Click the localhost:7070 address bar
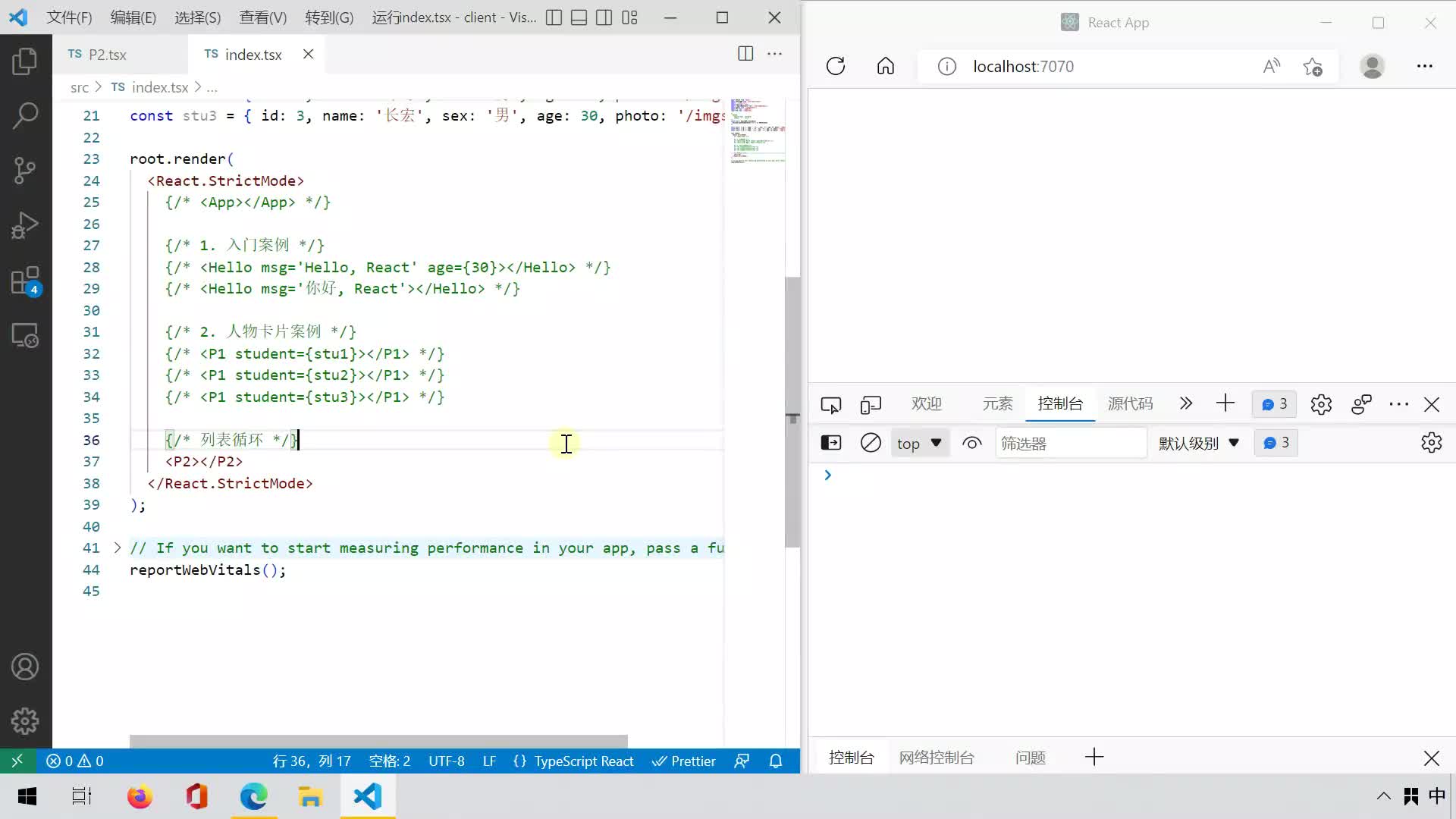The image size is (1456, 819). point(1023,67)
